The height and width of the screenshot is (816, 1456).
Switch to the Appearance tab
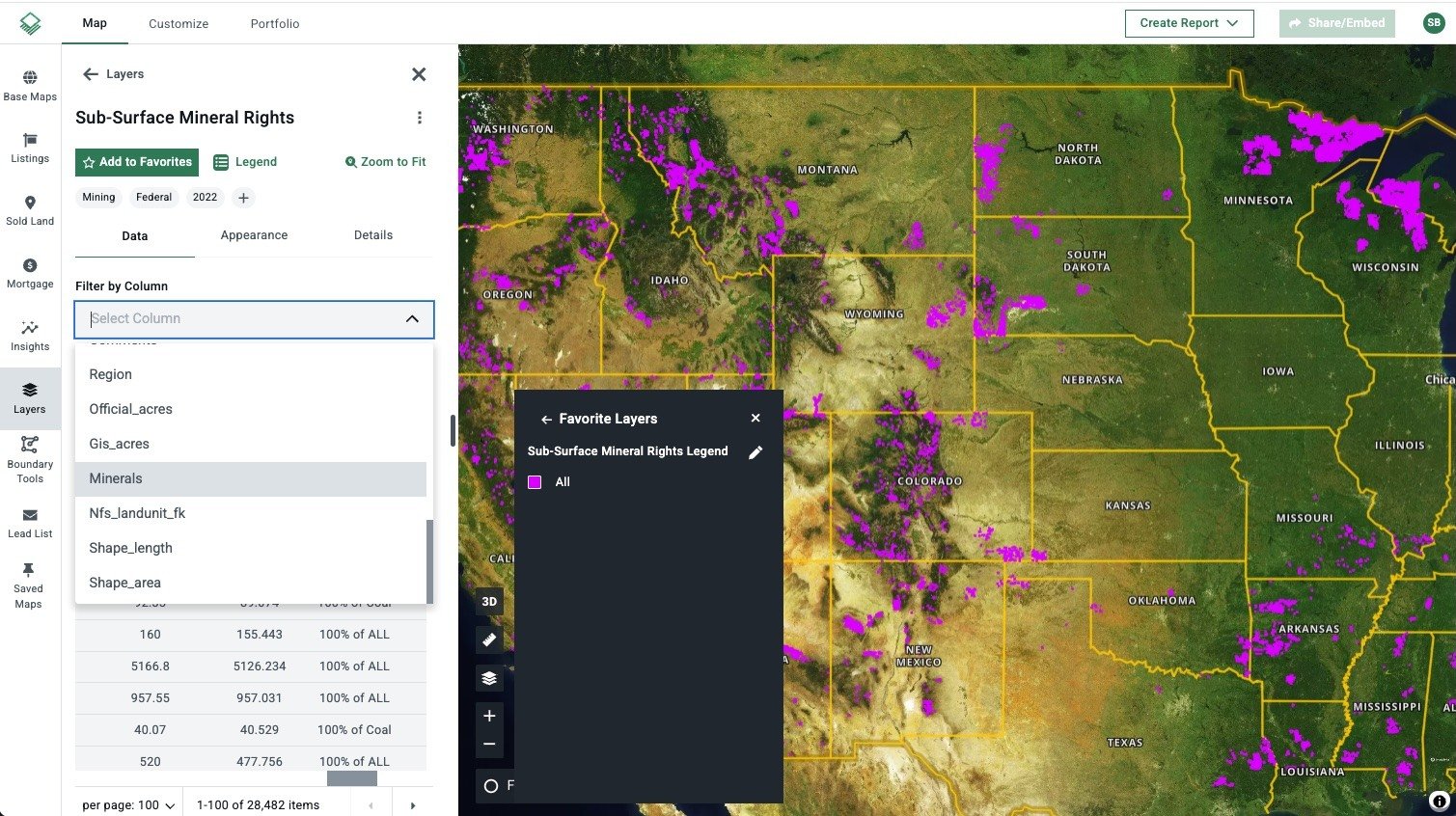(x=253, y=234)
